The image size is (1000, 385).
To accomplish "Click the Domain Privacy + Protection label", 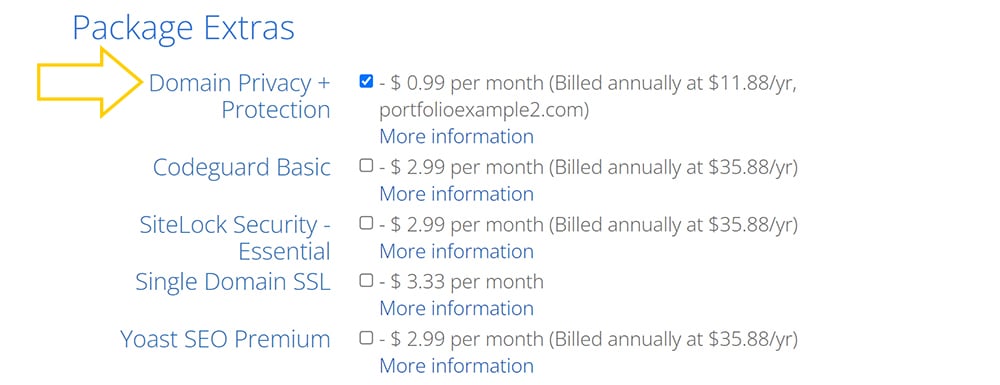I will [240, 96].
